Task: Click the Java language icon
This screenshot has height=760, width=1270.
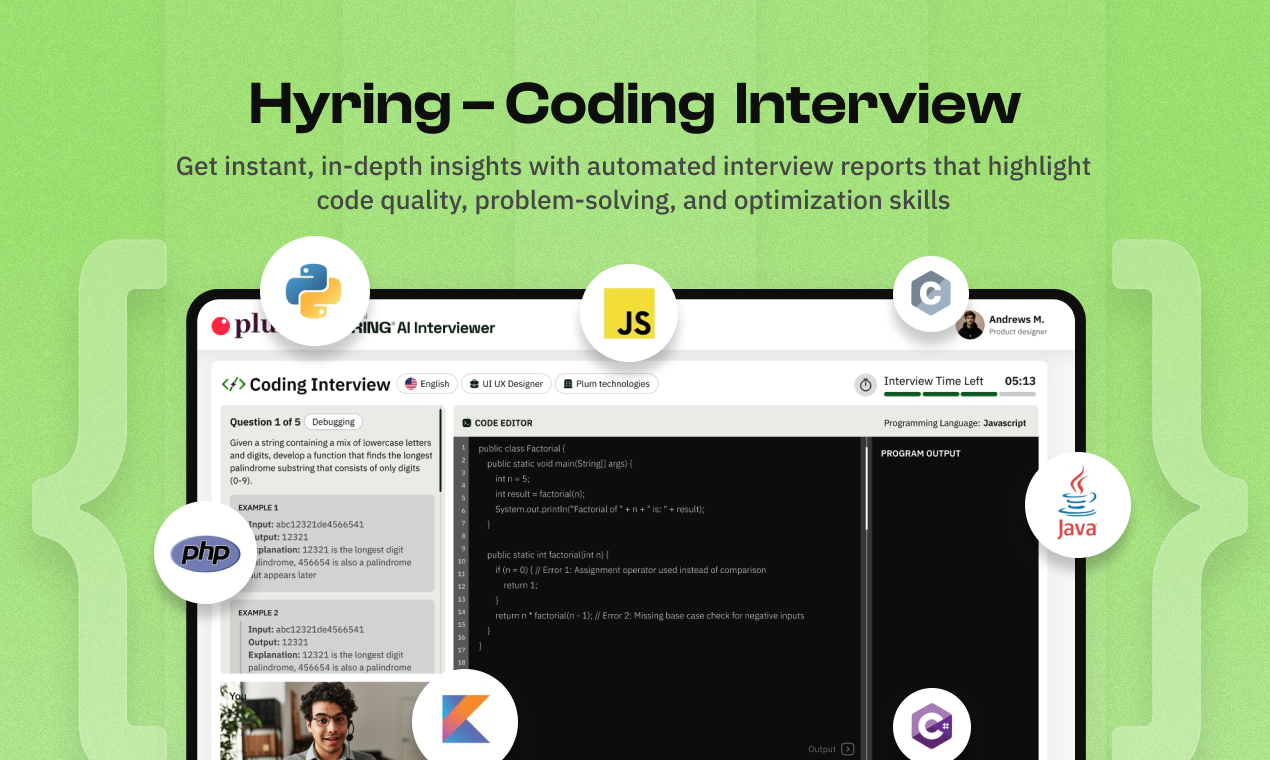Action: click(1078, 504)
